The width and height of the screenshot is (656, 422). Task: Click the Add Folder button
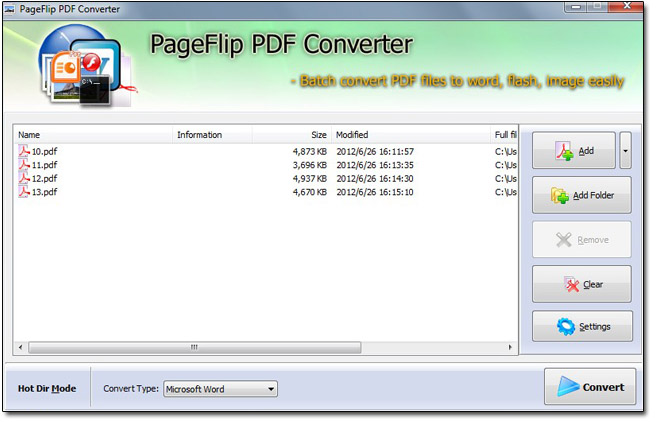coord(582,195)
